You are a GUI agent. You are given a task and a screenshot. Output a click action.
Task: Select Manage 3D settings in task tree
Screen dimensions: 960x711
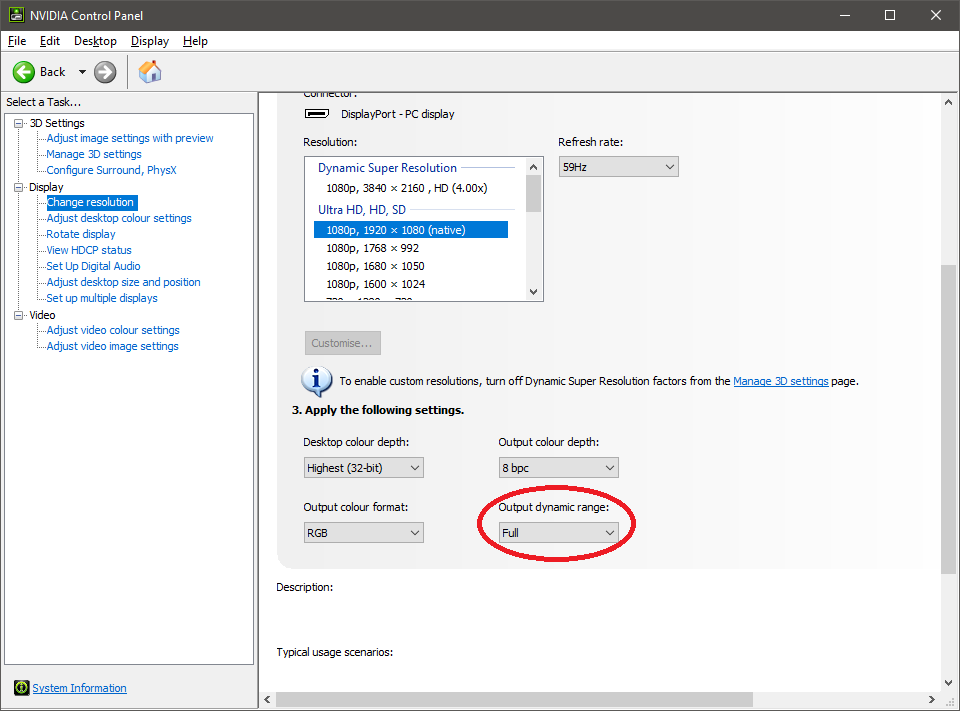point(94,154)
